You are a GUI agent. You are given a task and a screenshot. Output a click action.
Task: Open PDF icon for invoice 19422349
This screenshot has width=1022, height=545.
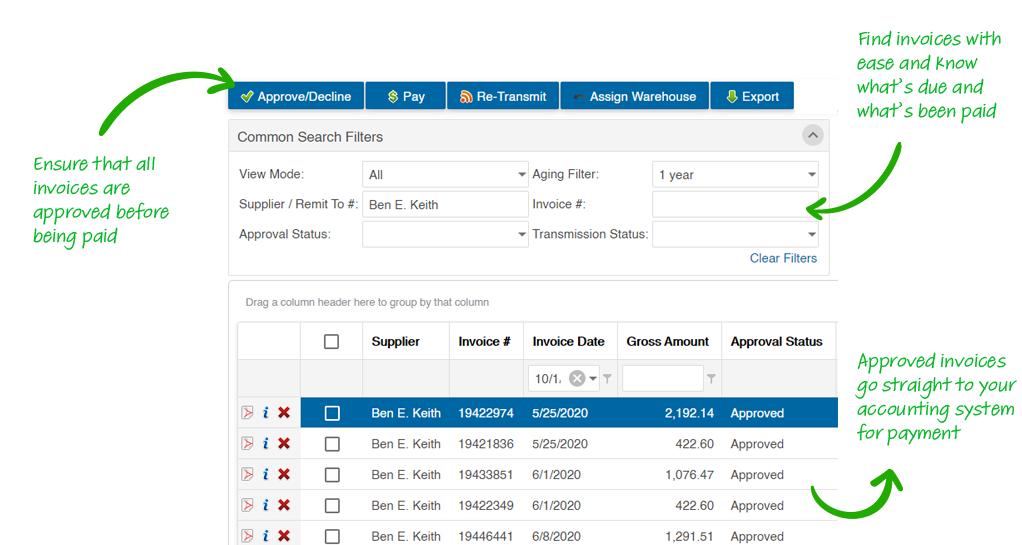pyautogui.click(x=247, y=506)
